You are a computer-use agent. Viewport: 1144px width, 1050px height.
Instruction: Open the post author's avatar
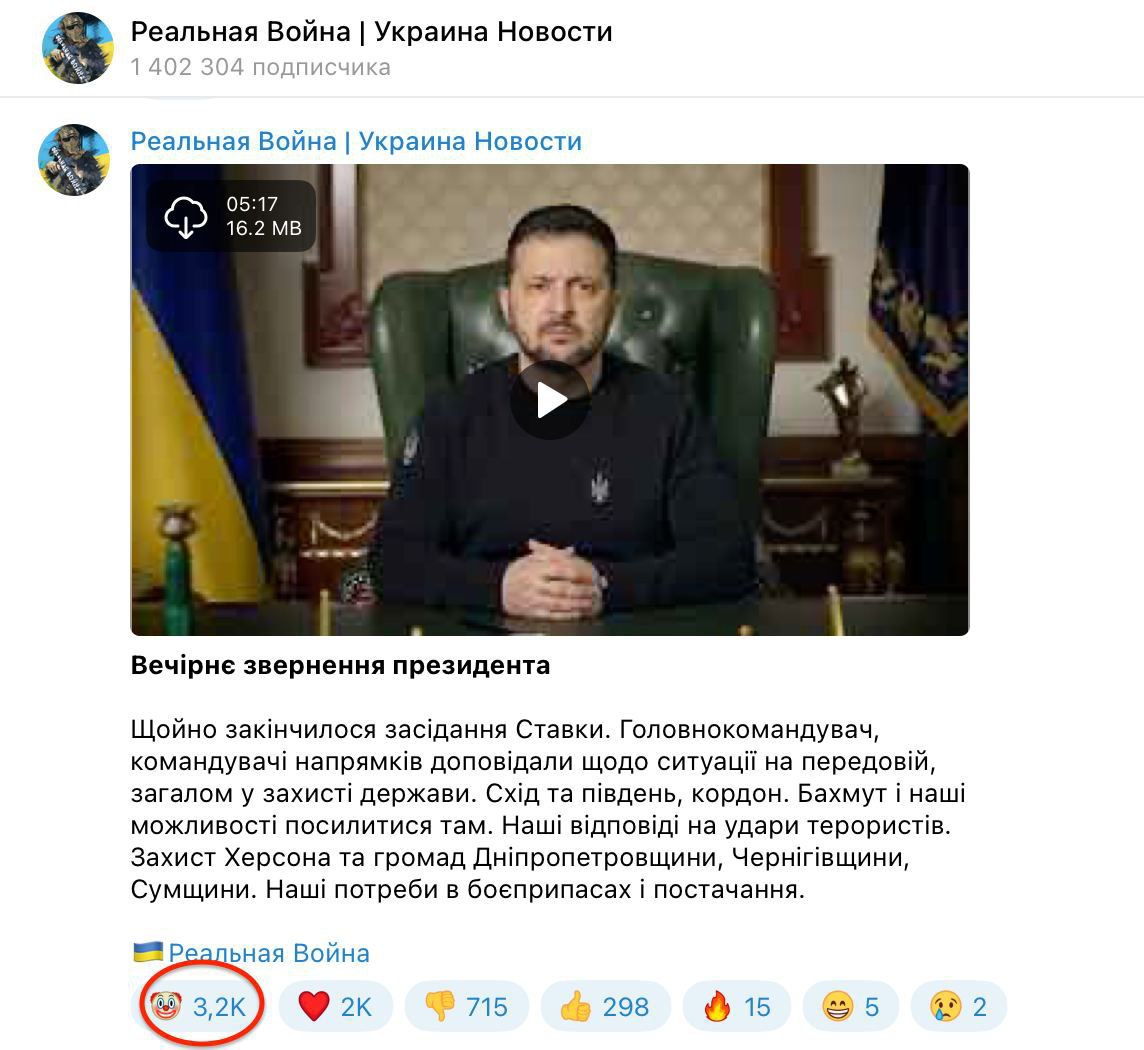tap(74, 160)
